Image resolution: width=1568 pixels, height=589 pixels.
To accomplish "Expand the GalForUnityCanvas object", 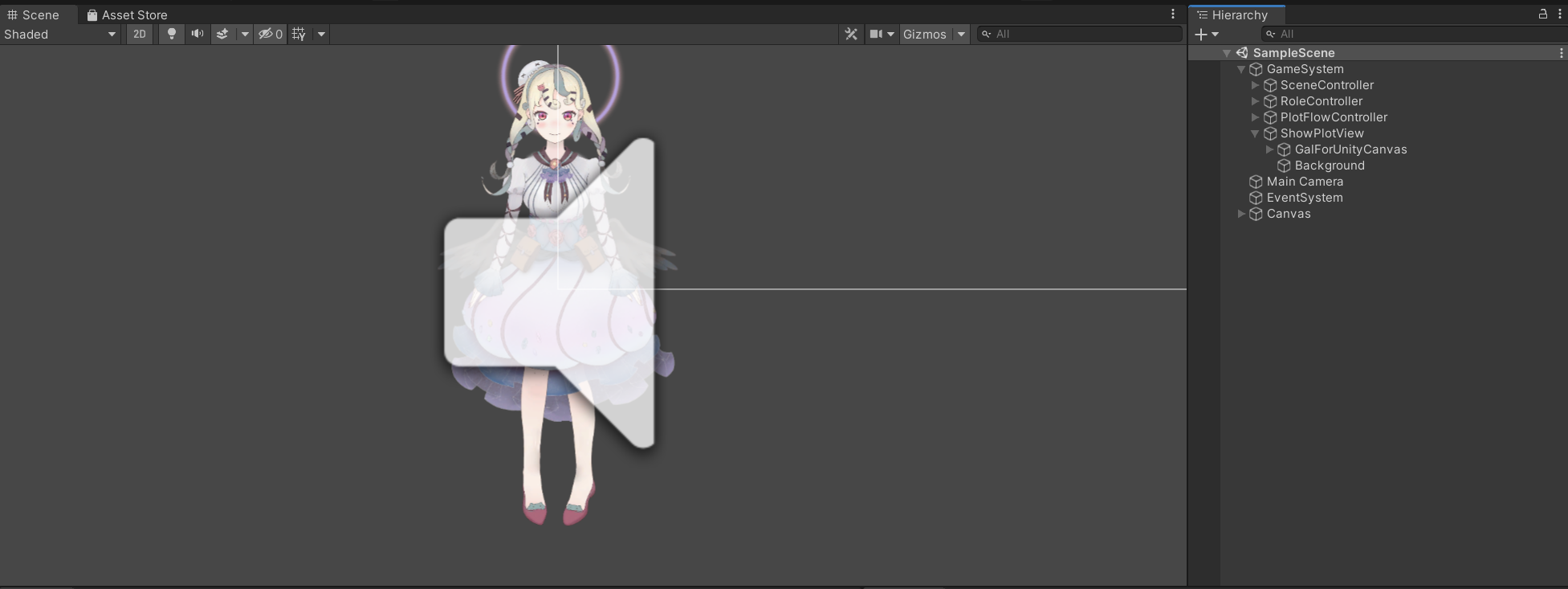I will tap(1269, 149).
